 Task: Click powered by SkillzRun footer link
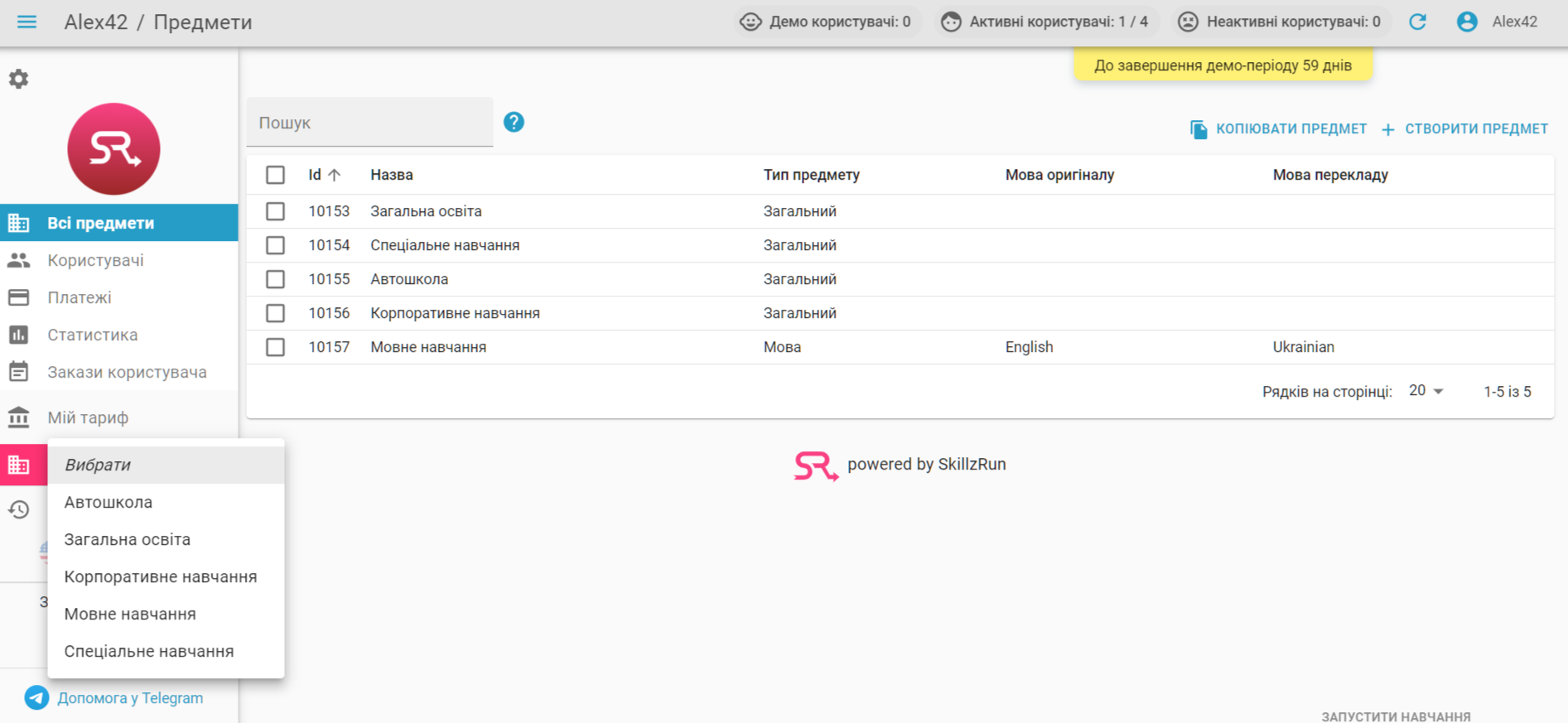coord(900,465)
